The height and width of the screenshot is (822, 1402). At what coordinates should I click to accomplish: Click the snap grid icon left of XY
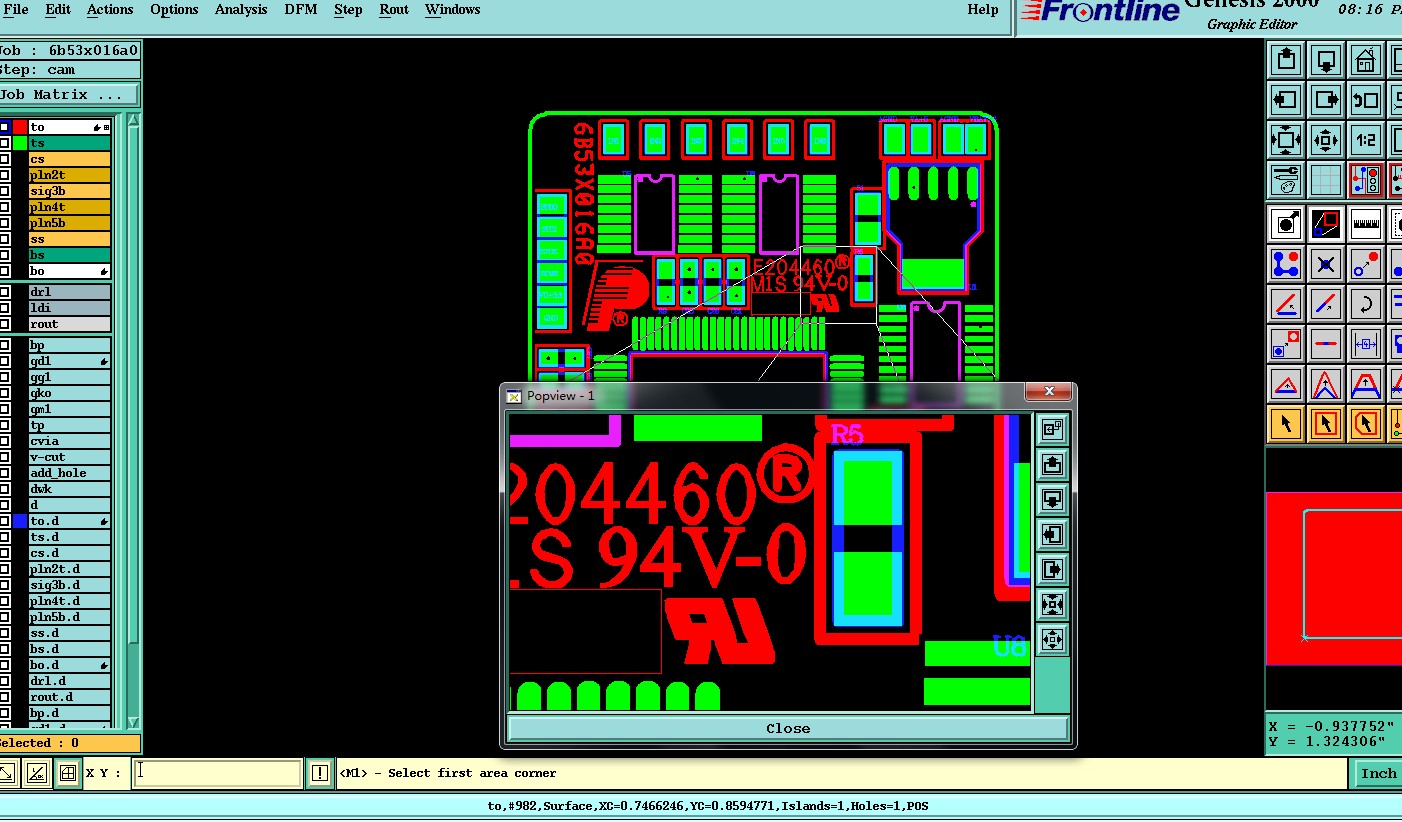point(68,773)
